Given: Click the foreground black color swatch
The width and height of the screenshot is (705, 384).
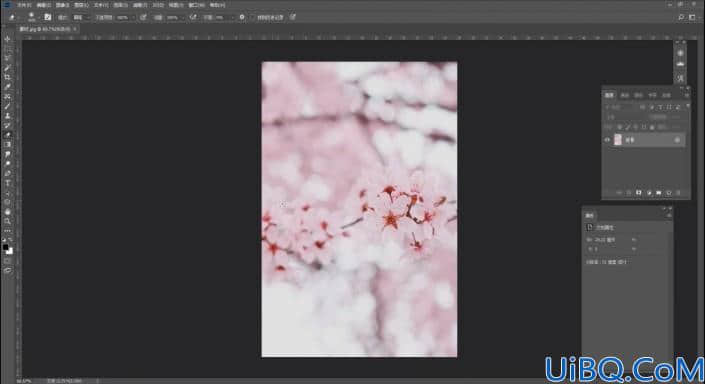Looking at the screenshot, I should click(5, 247).
